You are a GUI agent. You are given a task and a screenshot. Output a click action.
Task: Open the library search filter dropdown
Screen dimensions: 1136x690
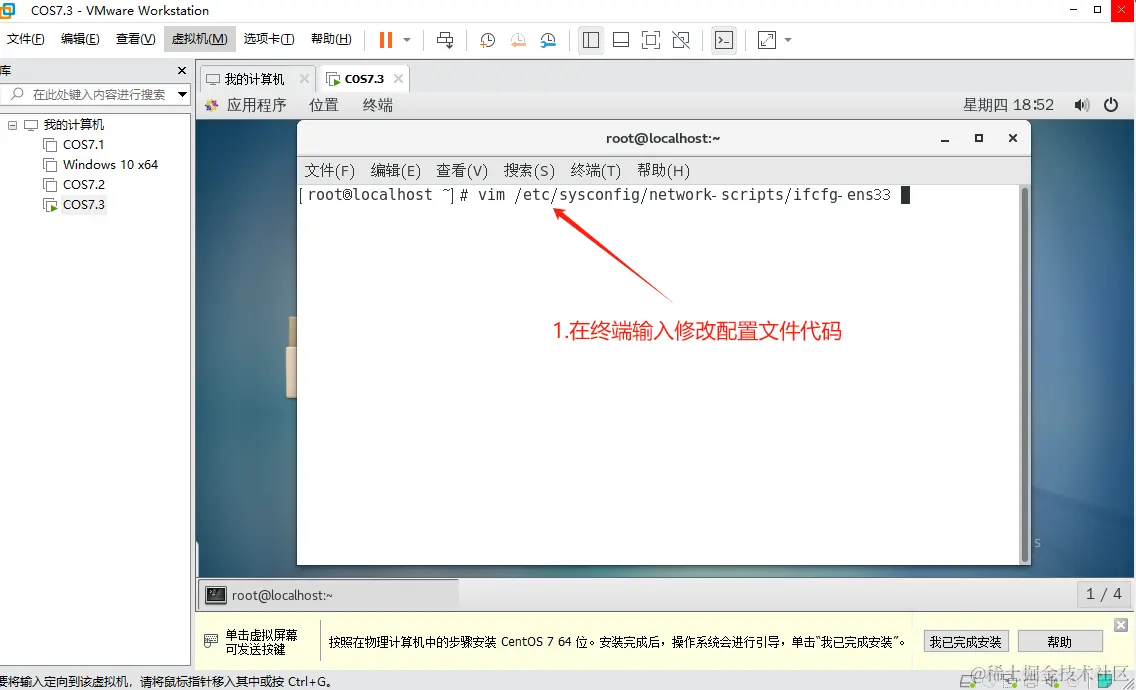coord(182,94)
